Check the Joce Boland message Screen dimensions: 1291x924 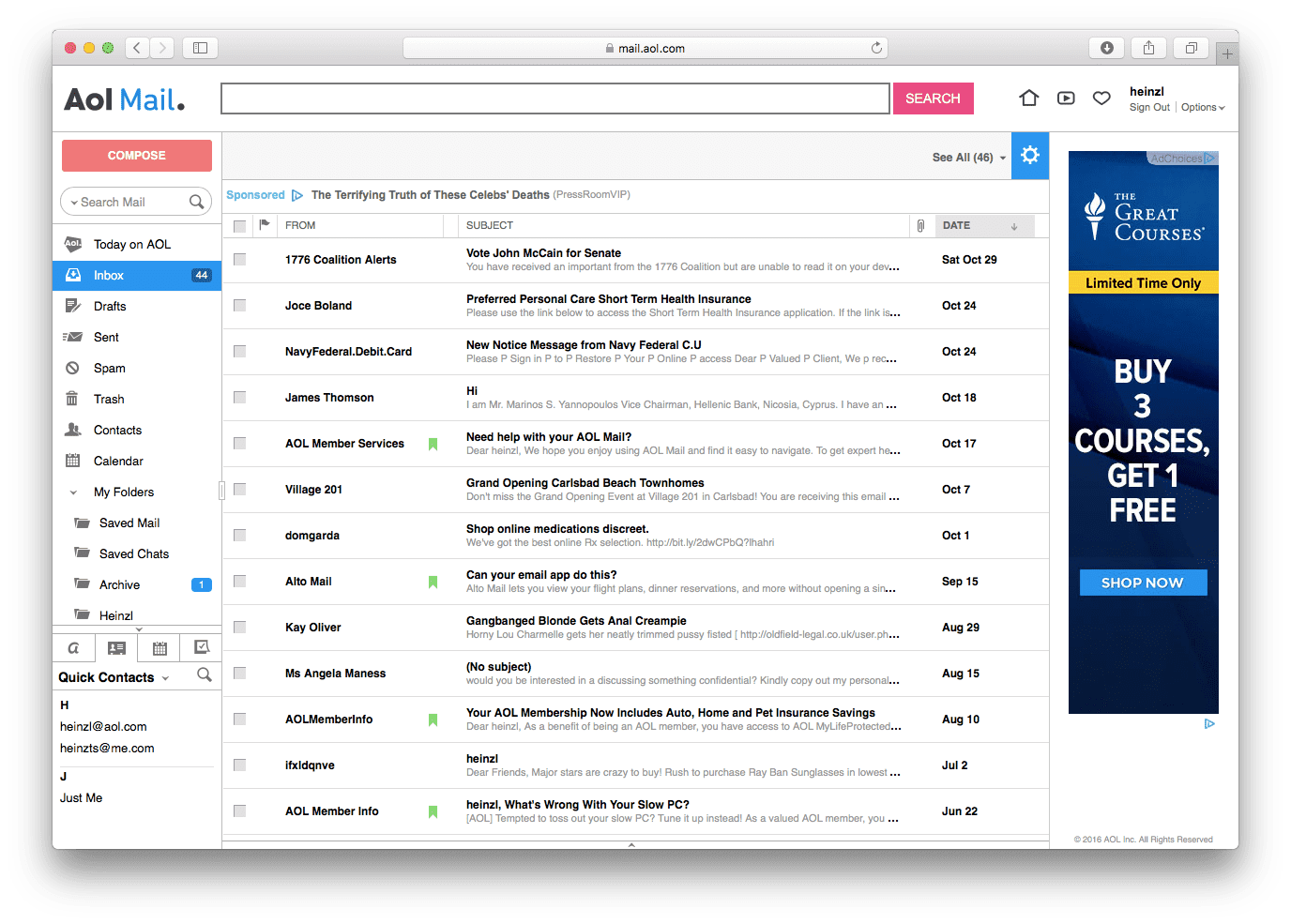coord(239,306)
